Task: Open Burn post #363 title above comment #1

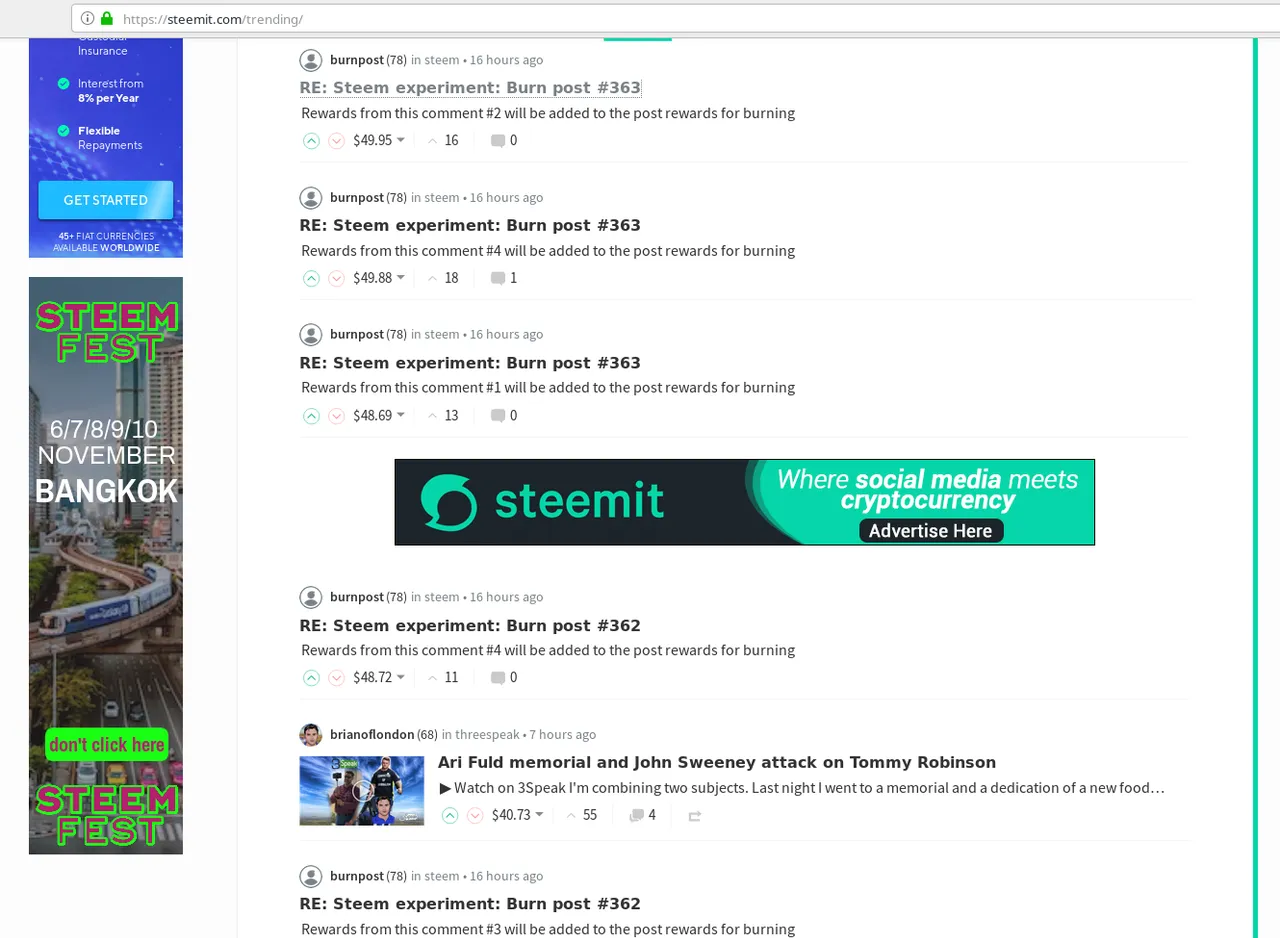Action: [x=470, y=363]
